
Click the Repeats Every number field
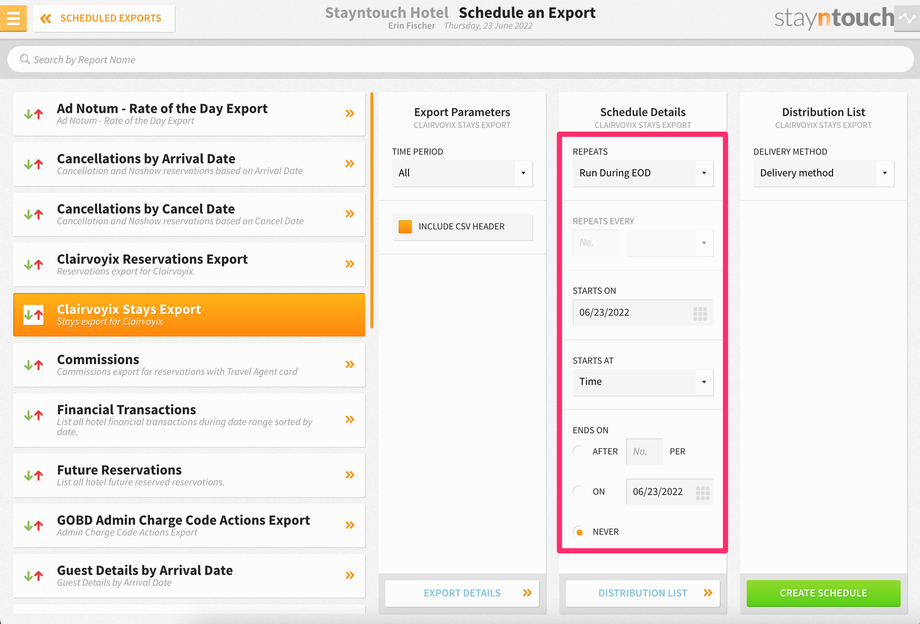pos(596,242)
